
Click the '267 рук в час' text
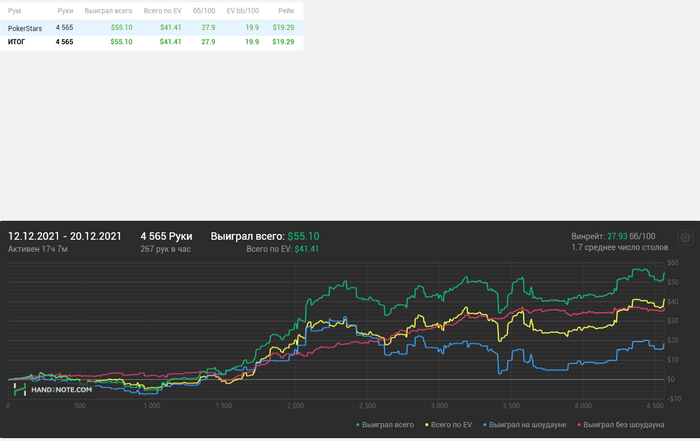pos(166,249)
